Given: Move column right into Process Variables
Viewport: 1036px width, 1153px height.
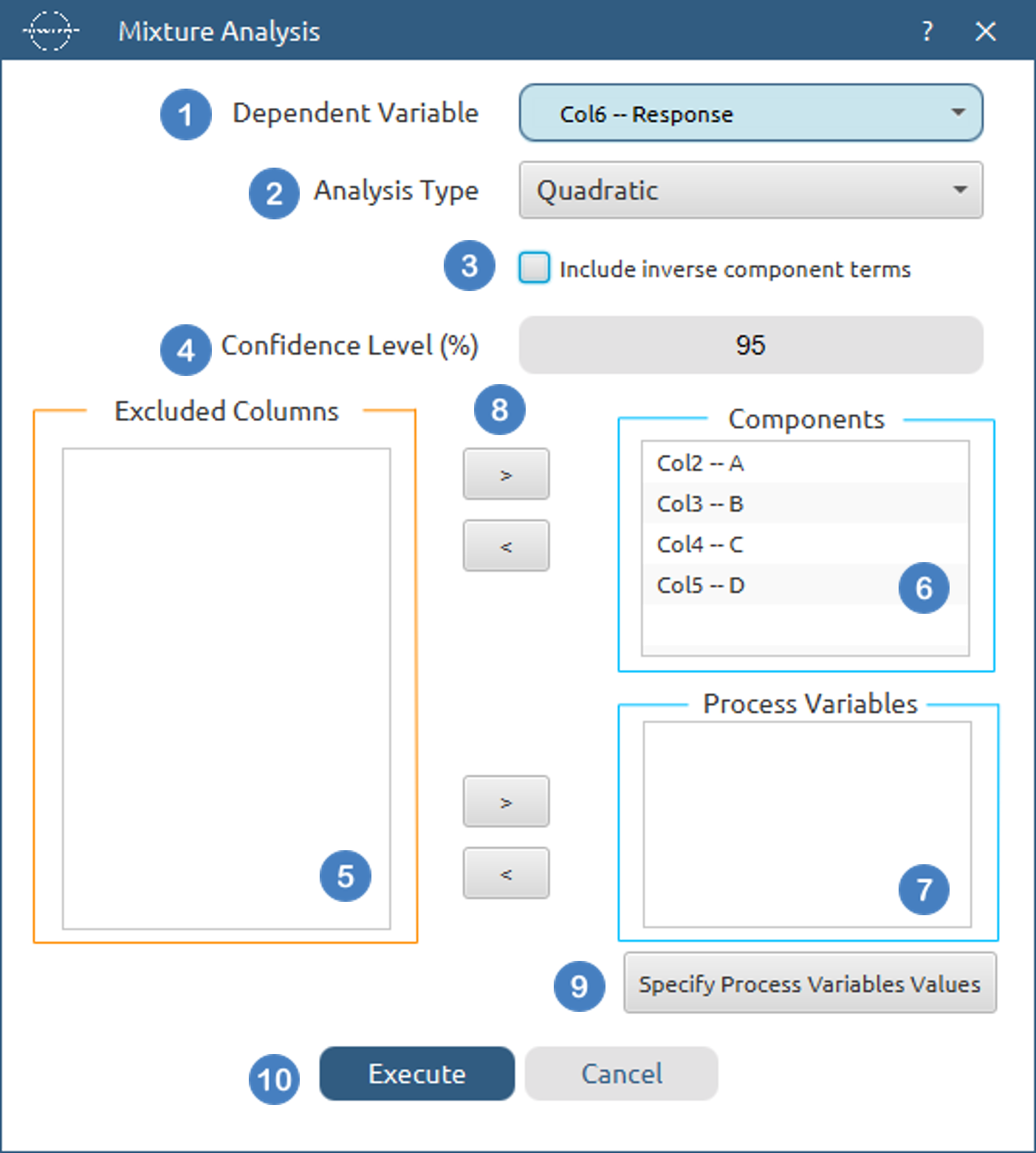Looking at the screenshot, I should coord(506,801).
